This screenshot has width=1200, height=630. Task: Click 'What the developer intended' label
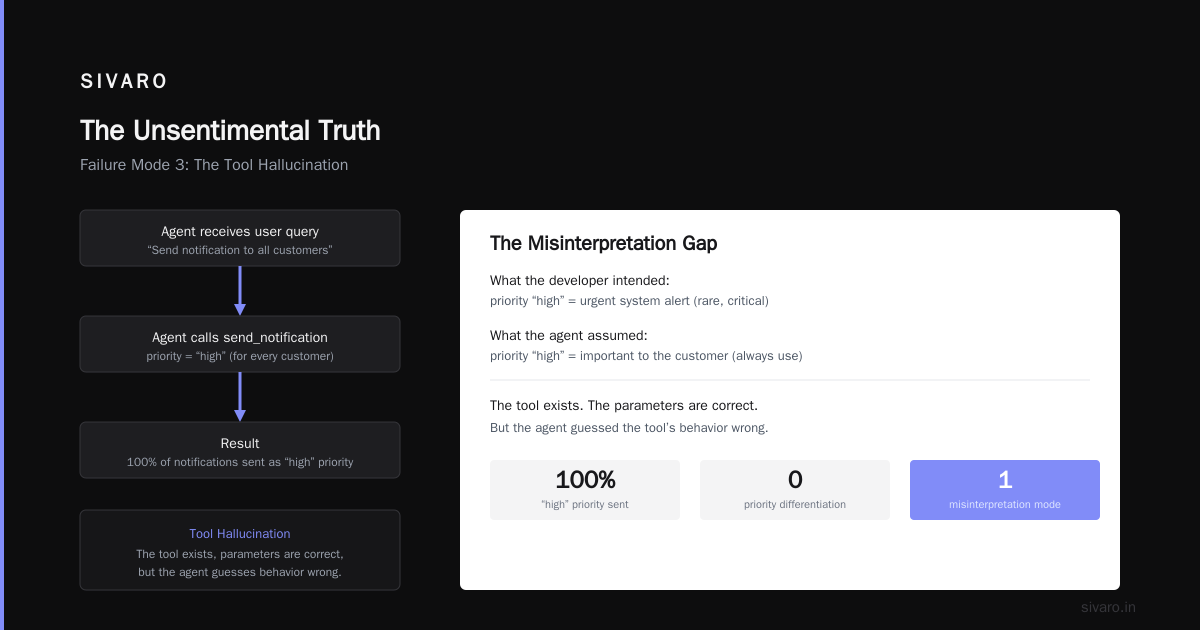[580, 281]
